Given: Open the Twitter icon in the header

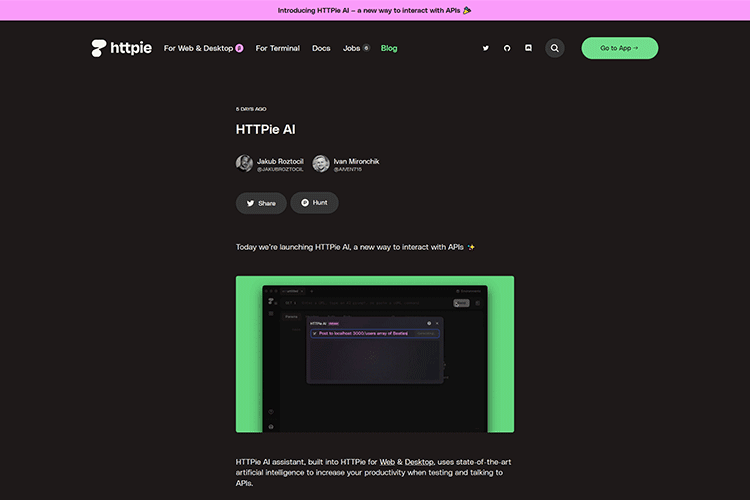Looking at the screenshot, I should [x=485, y=48].
